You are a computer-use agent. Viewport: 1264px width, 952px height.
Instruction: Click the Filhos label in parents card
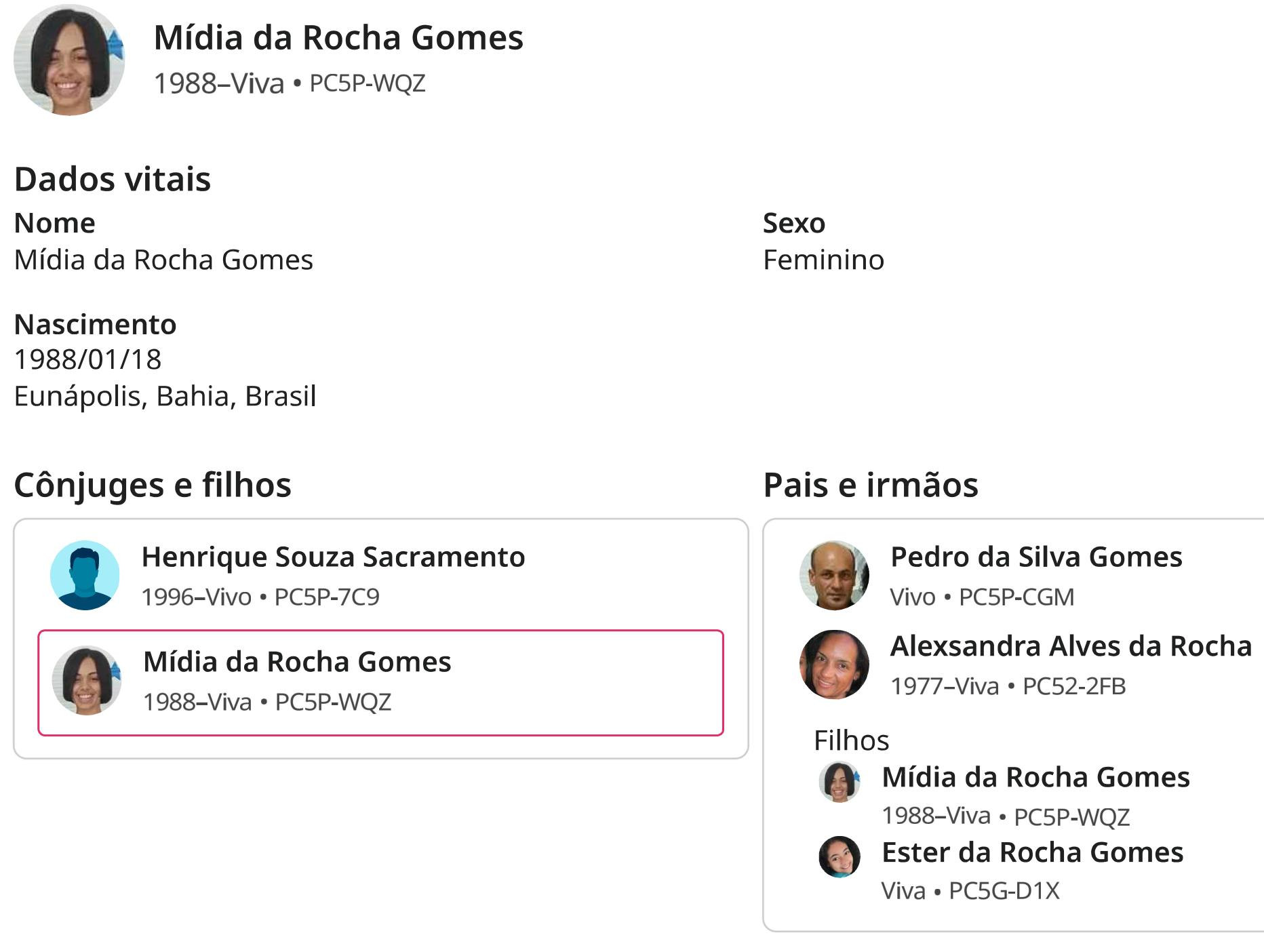coord(851,740)
